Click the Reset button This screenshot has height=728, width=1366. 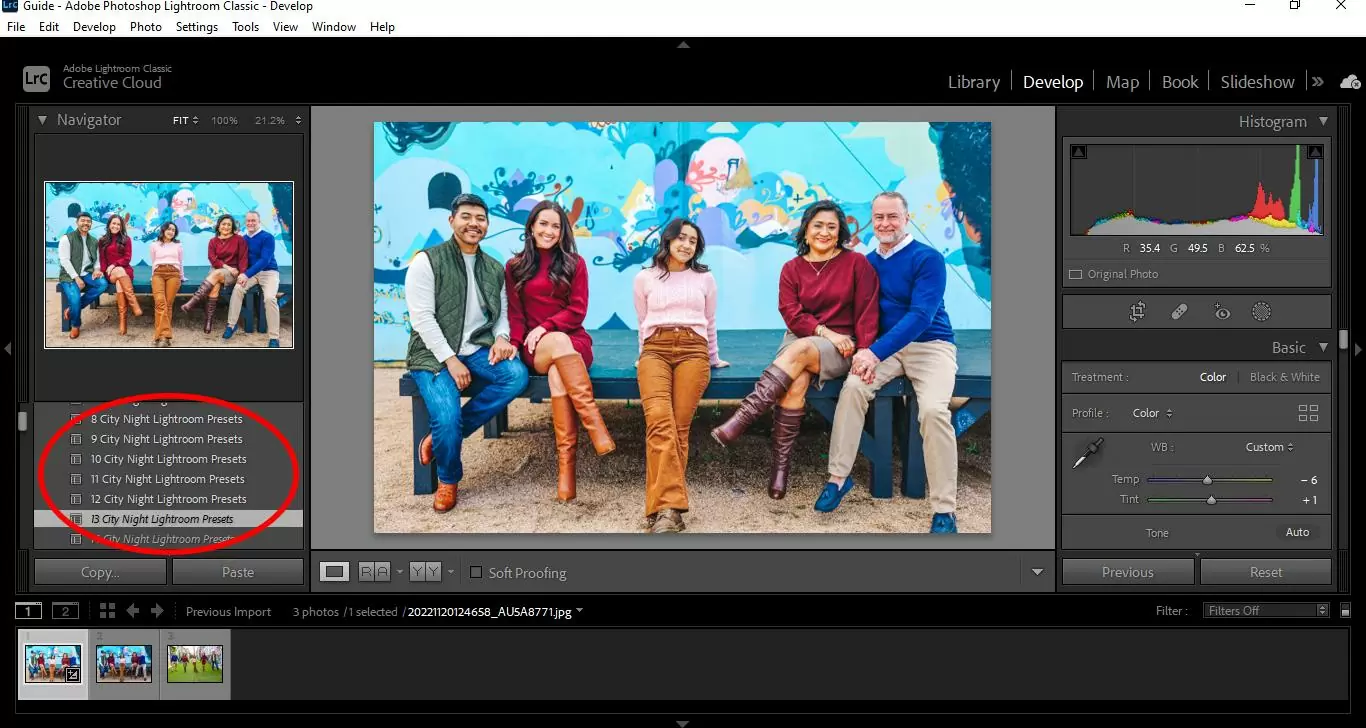1266,572
